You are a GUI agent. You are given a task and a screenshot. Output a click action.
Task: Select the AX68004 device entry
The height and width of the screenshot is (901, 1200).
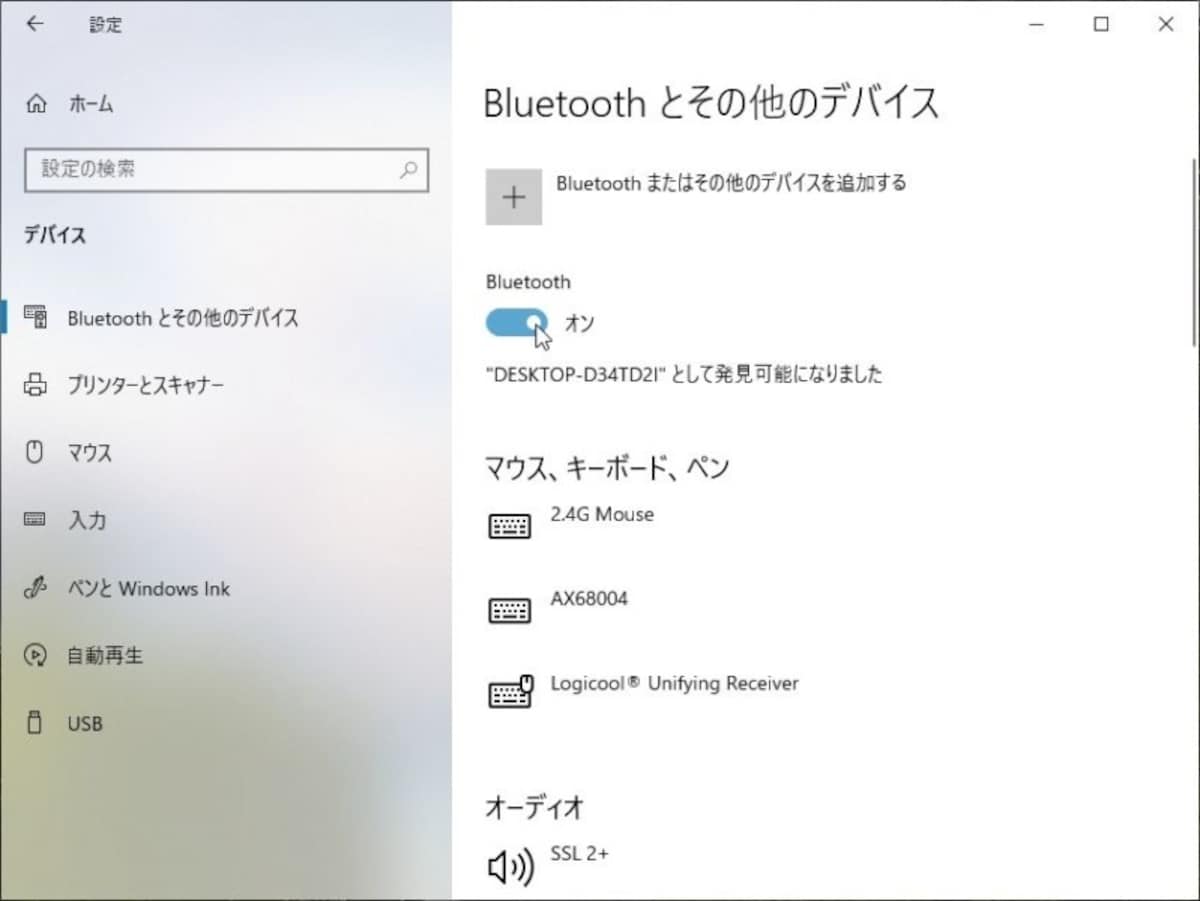[589, 599]
